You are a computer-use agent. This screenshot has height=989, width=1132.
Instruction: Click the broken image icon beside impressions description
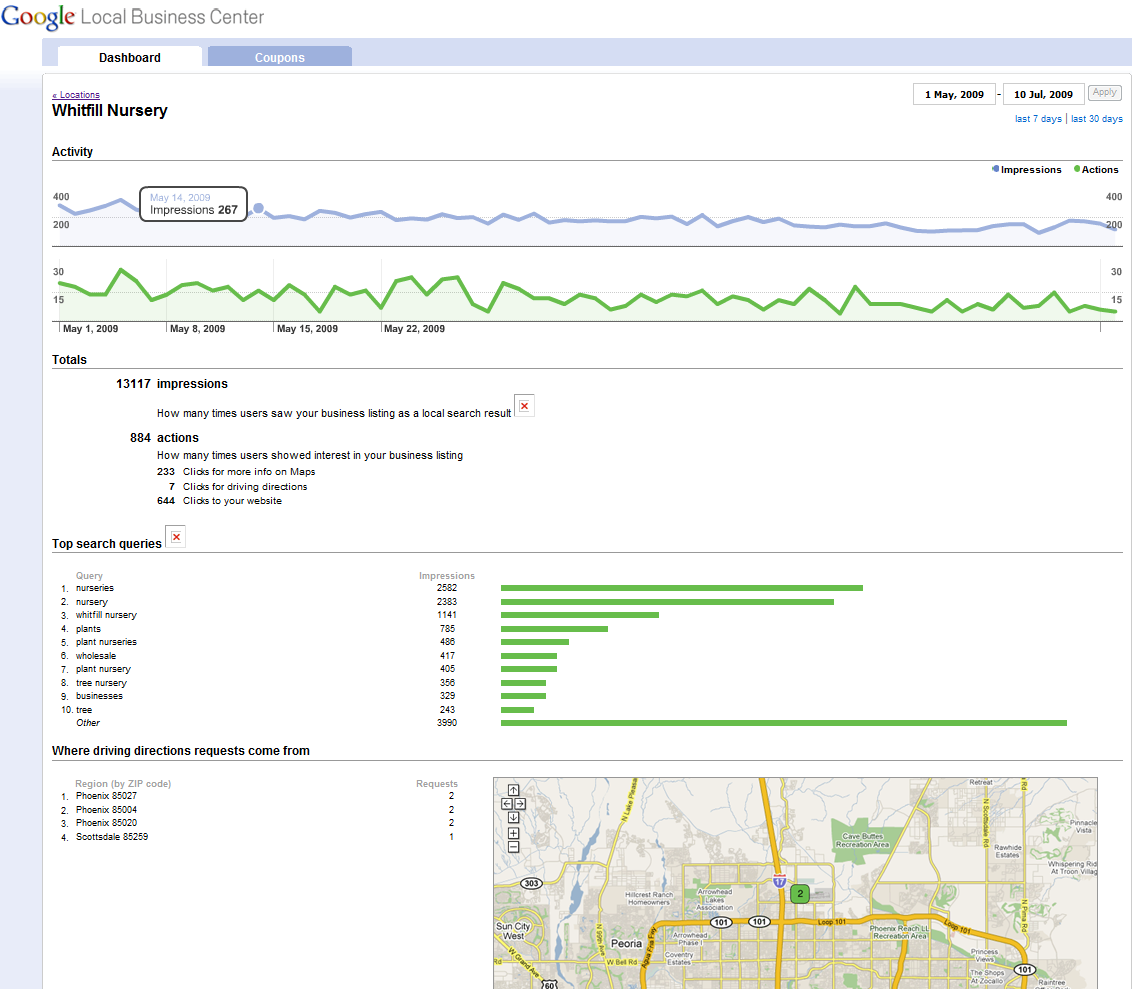[524, 406]
